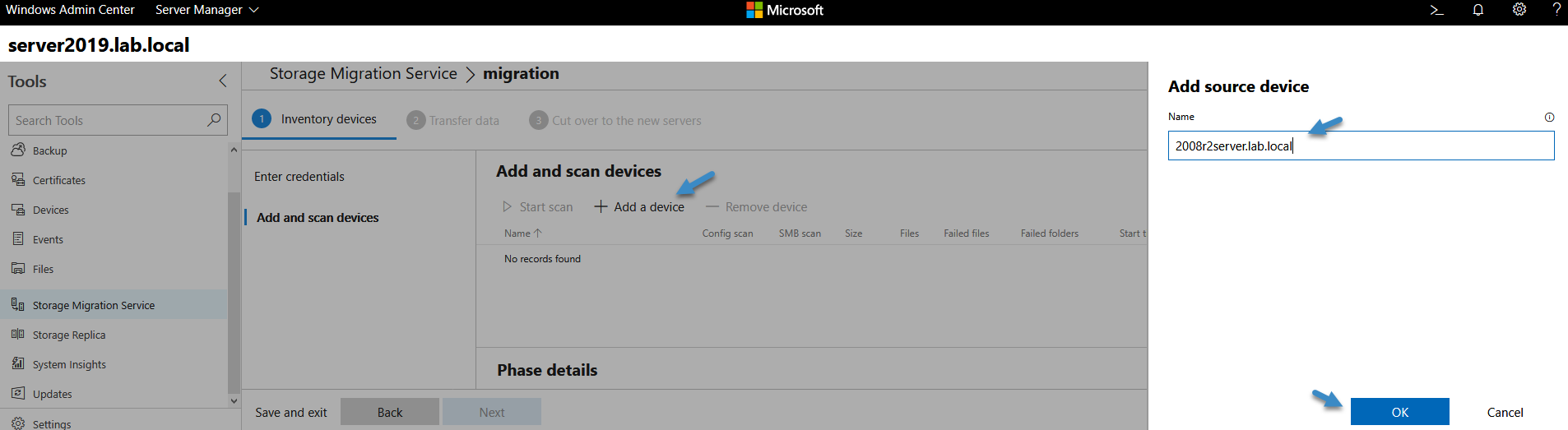Open the Backup tool label
This screenshot has width=1568, height=430.
(x=49, y=151)
